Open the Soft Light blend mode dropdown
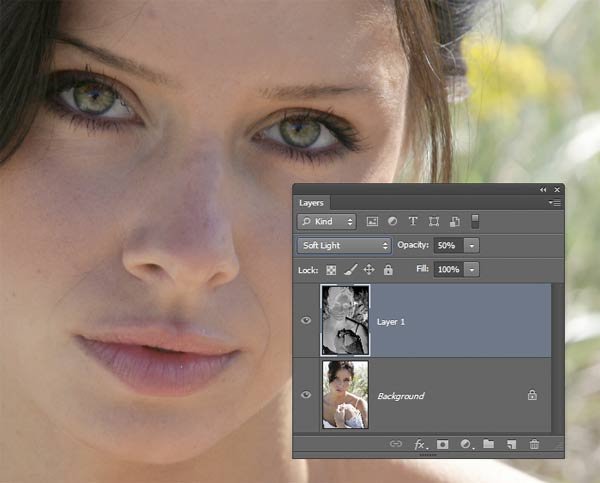The width and height of the screenshot is (600, 483). point(344,245)
